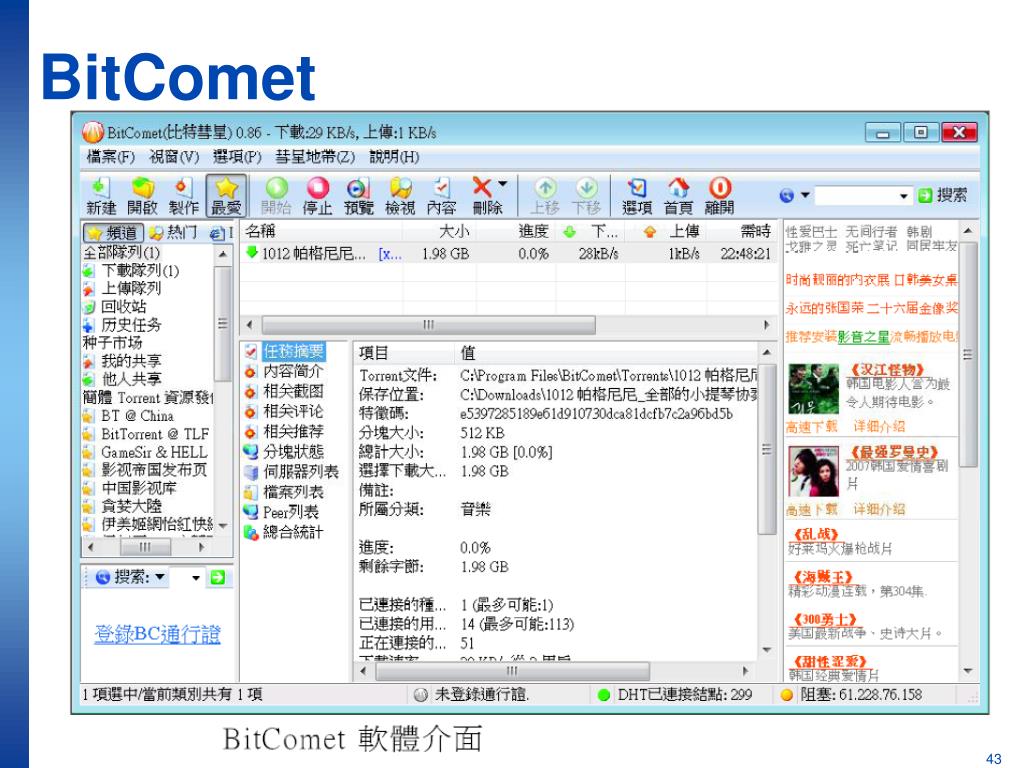The image size is (1024, 768).
Task: Click the 檢視 (View) toolbar icon
Action: coord(400,196)
